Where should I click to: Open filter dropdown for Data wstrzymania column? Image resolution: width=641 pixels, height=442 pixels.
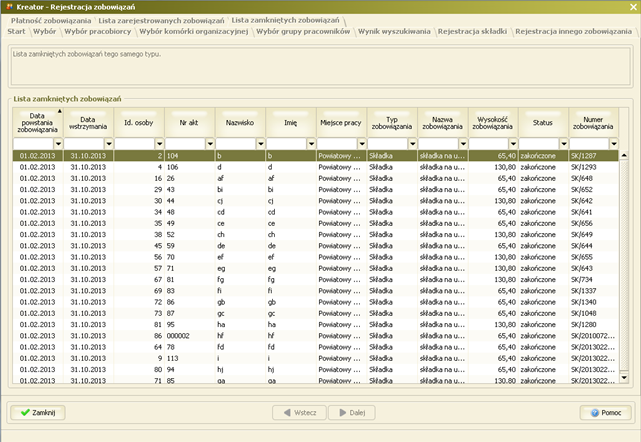(109, 144)
